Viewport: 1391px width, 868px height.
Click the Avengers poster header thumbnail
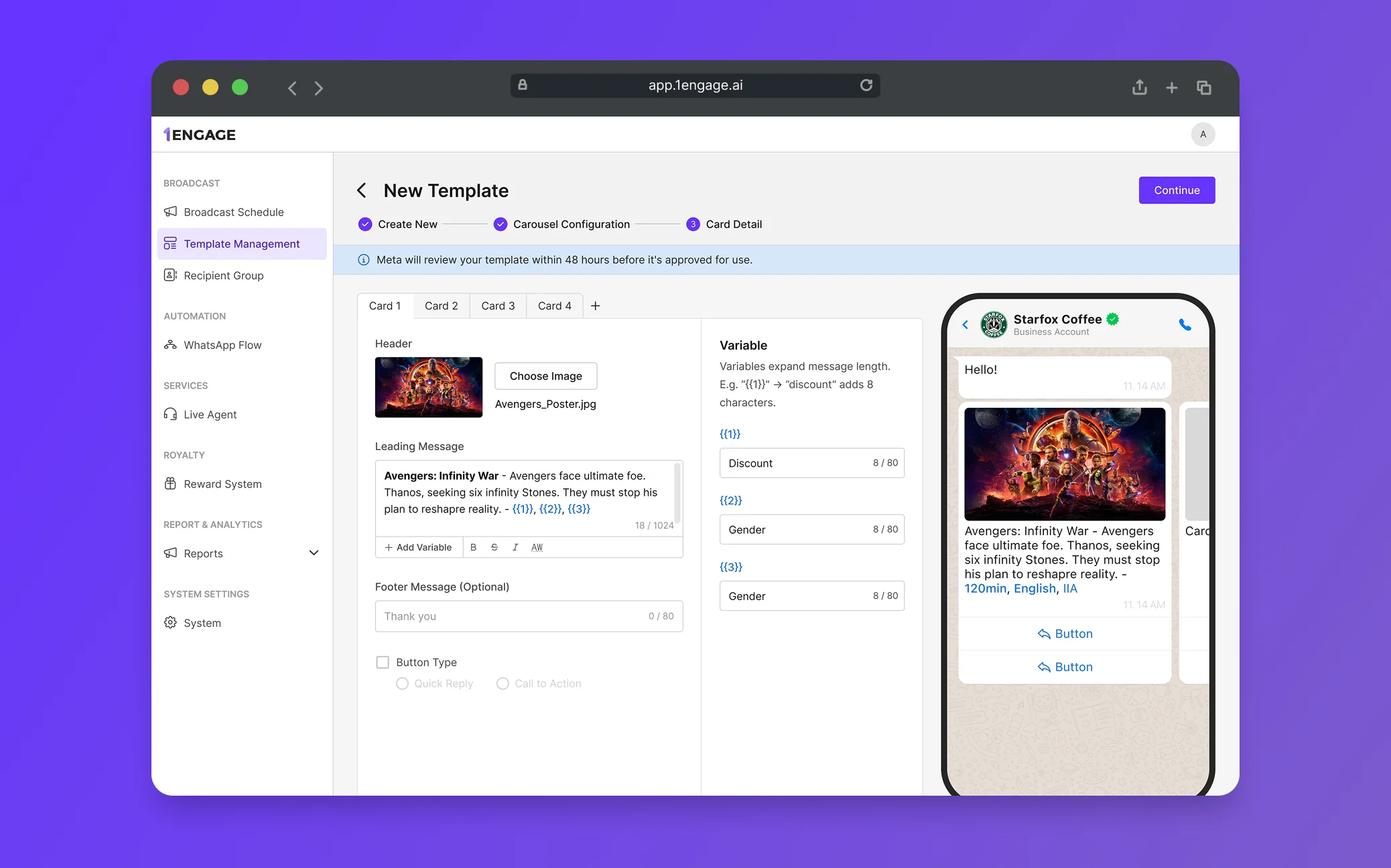(429, 387)
